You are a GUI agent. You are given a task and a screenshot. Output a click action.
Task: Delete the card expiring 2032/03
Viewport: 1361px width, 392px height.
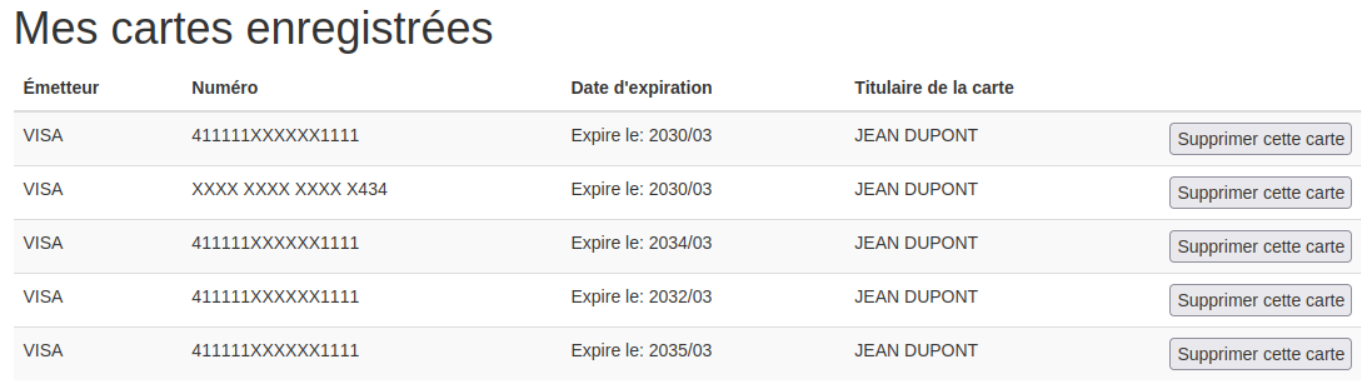tap(1261, 300)
